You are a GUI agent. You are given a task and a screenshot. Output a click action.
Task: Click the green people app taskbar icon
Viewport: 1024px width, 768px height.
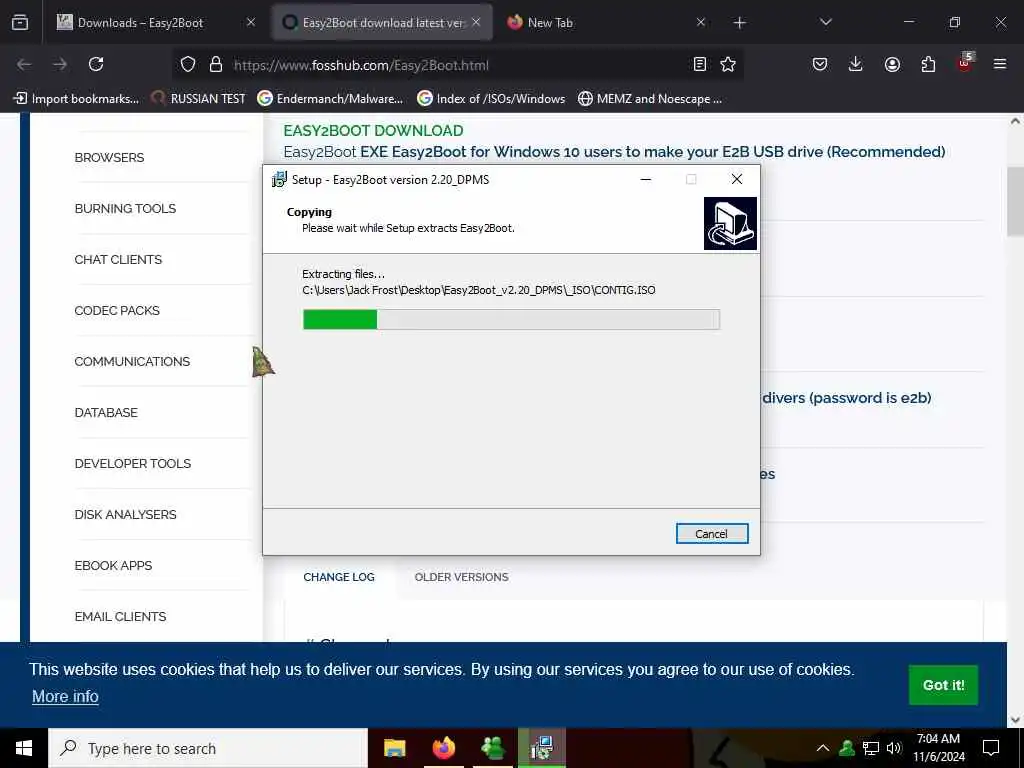coord(493,748)
